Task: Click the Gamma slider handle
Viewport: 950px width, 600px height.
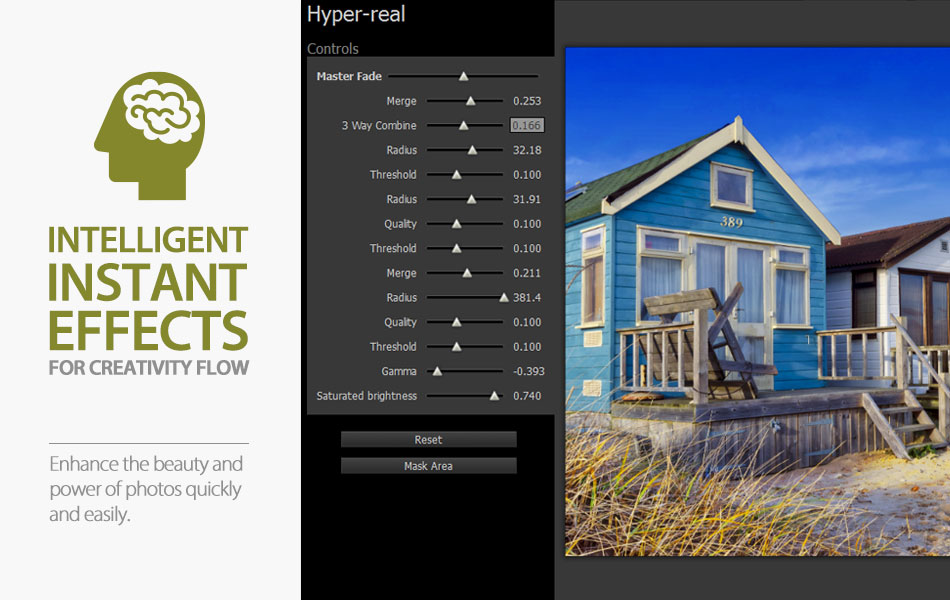Action: pos(436,371)
